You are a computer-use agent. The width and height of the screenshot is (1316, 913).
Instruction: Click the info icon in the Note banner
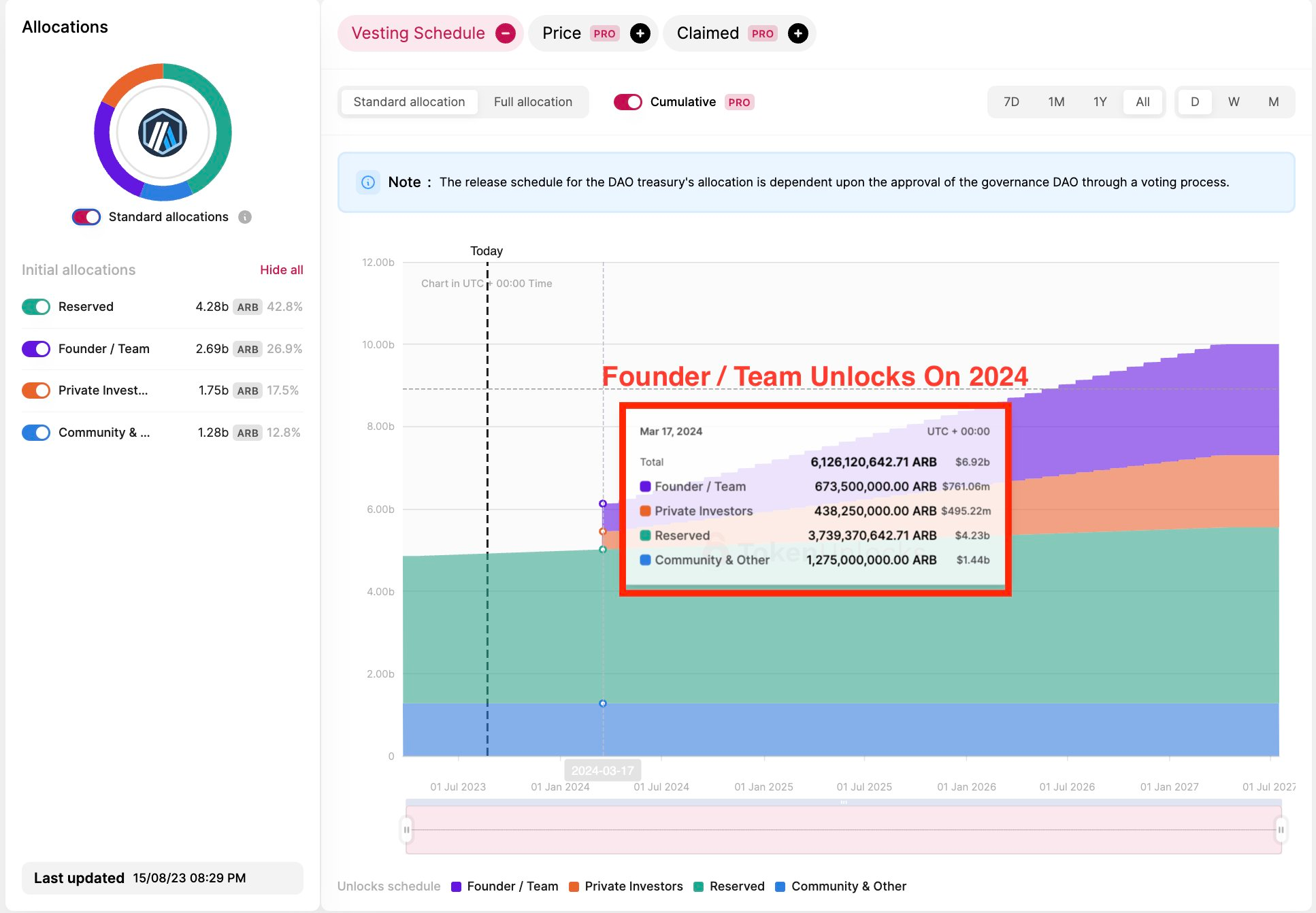coord(368,182)
